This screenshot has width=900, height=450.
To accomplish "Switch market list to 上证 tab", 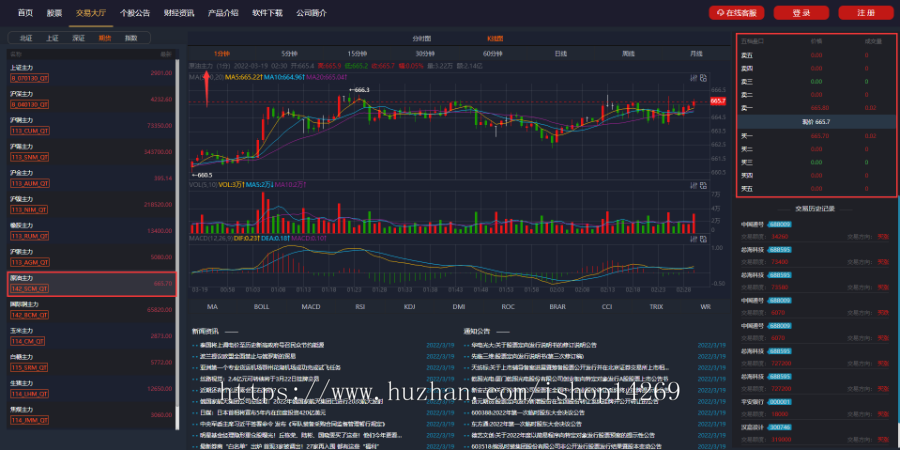I will coord(52,38).
